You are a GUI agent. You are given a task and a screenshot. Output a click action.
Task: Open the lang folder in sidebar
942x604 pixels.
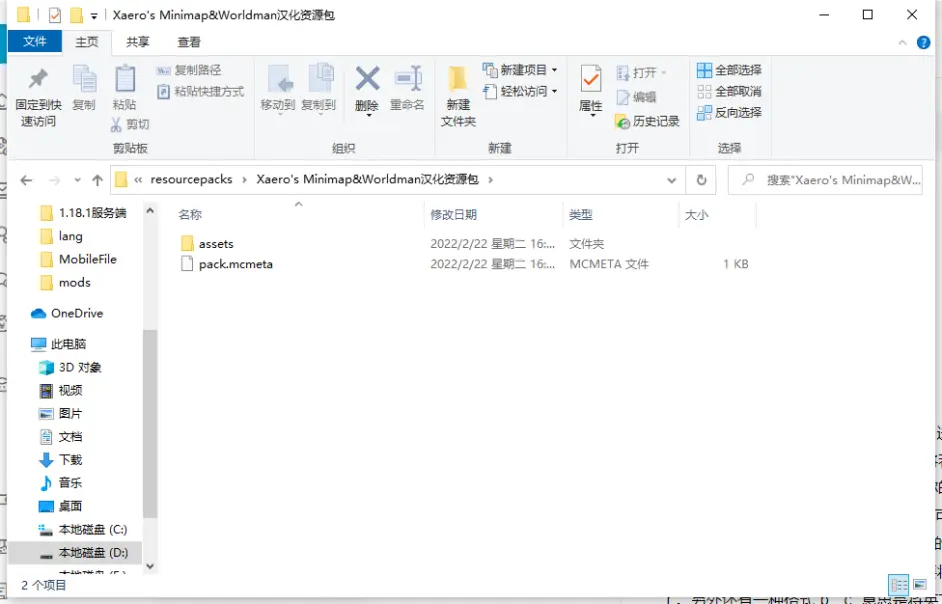coord(61,236)
